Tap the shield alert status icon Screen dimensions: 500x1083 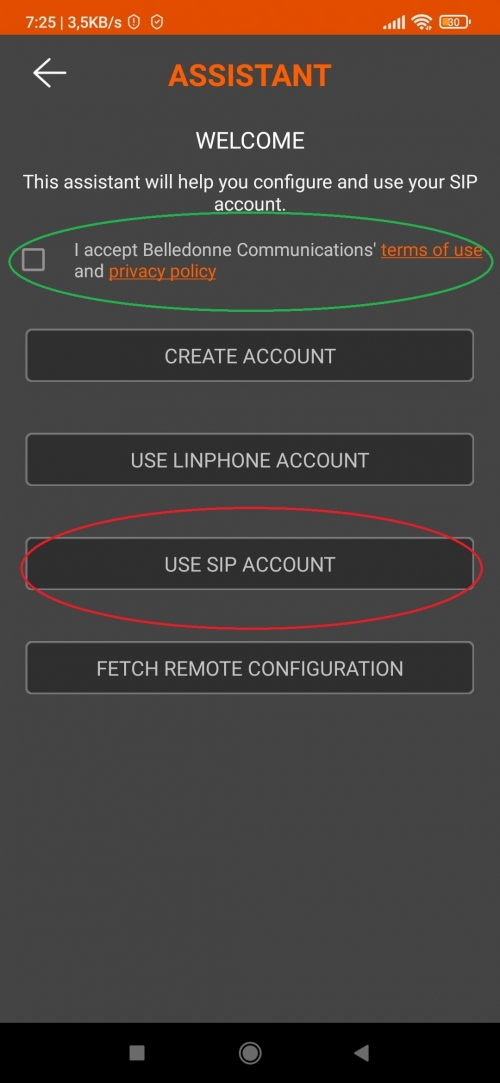134,23
